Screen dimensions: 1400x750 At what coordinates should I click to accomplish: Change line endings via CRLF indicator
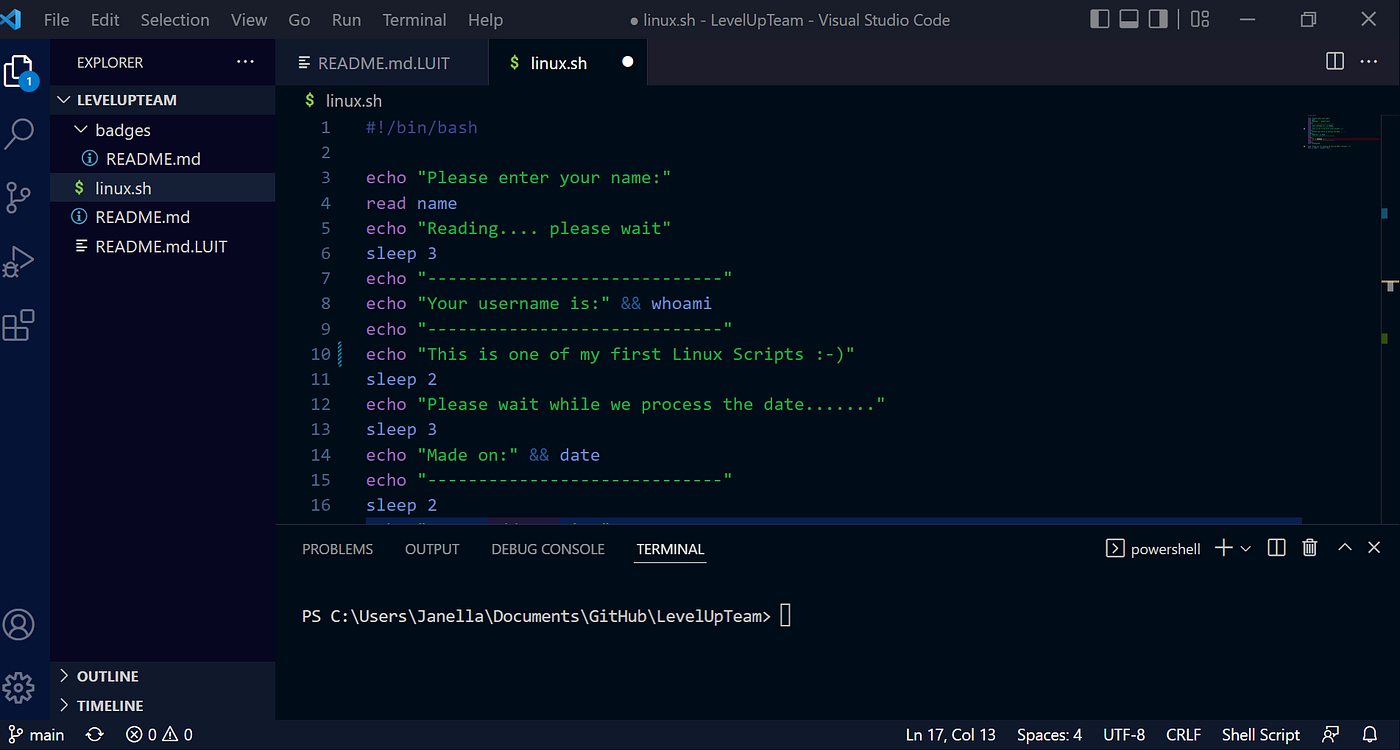tap(1183, 734)
